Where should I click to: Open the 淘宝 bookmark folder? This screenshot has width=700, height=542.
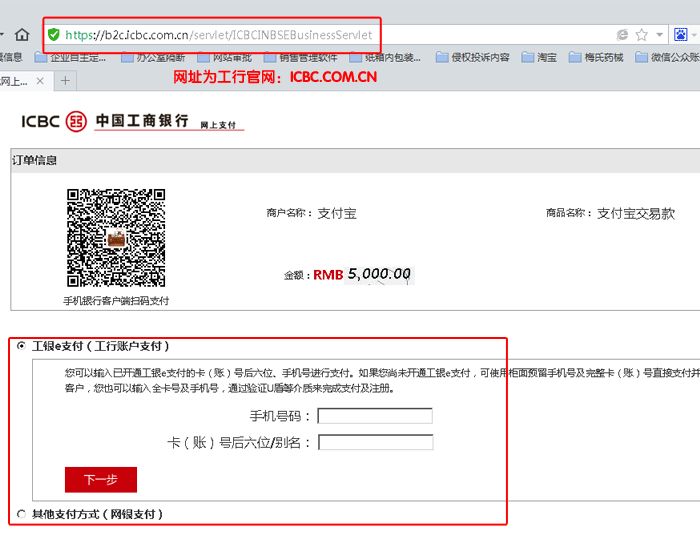pos(539,57)
